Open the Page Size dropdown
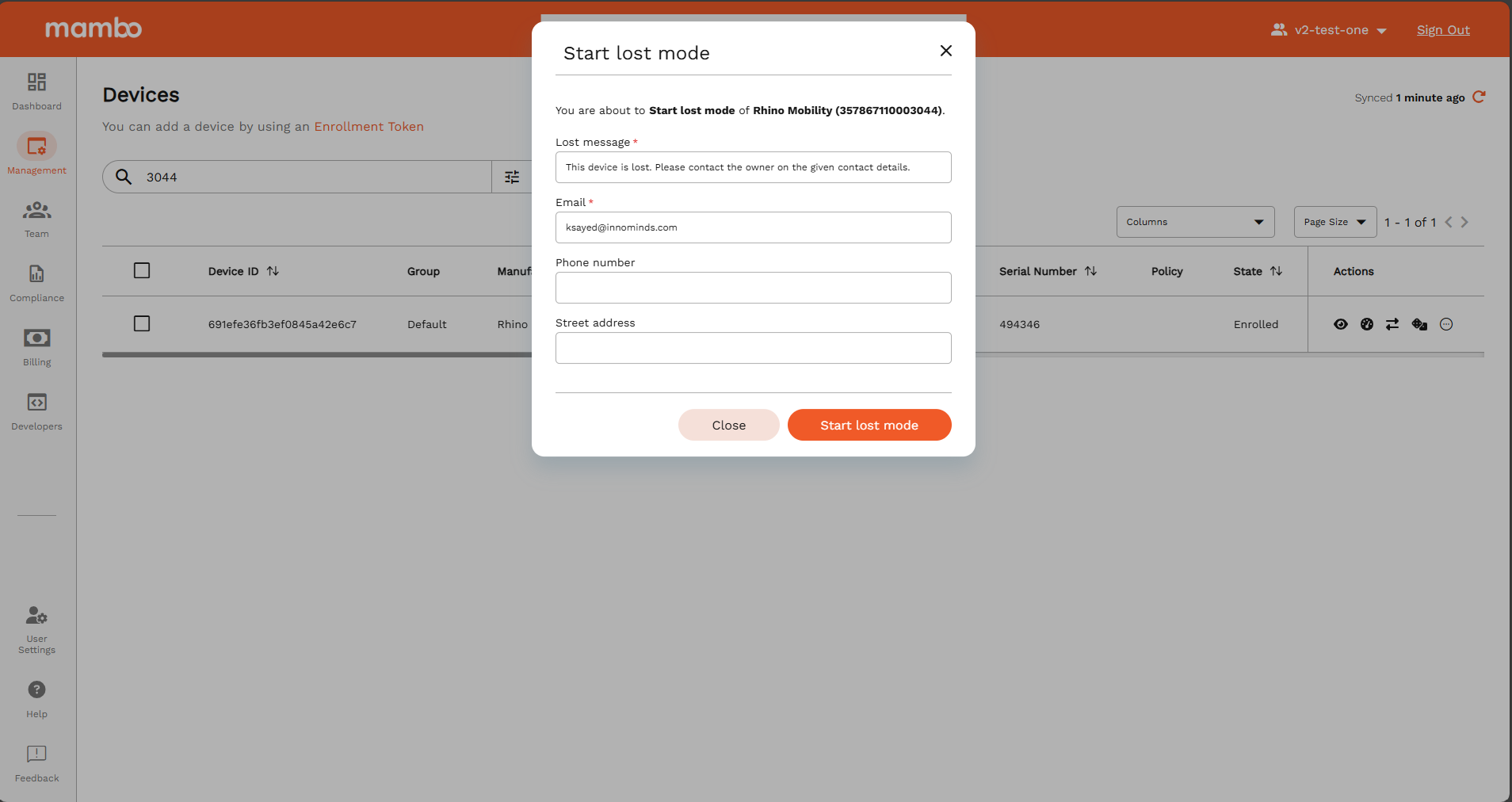Viewport: 1512px width, 802px height. [1334, 222]
